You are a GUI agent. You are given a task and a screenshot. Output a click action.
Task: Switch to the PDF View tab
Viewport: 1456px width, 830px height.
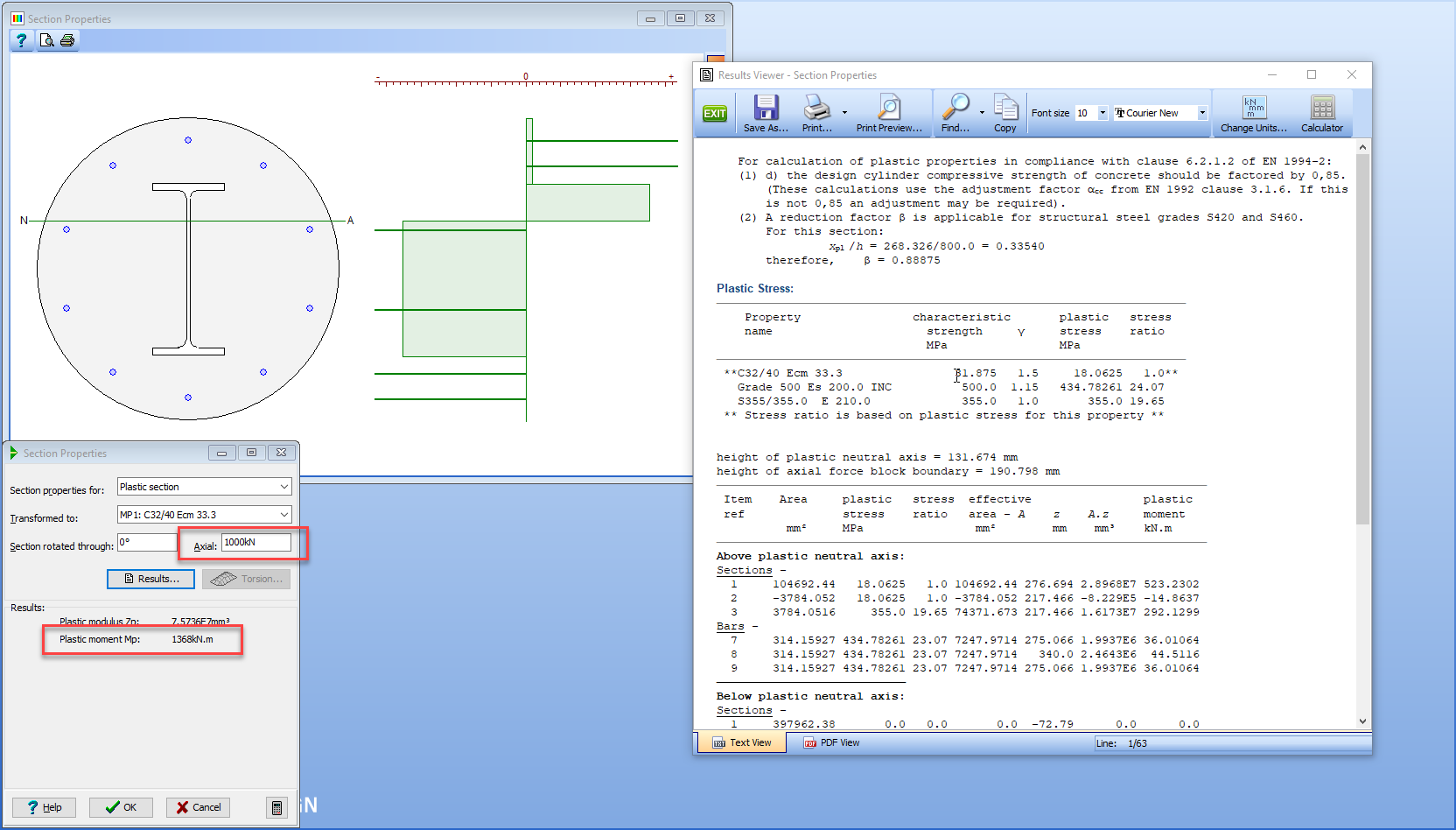coord(831,742)
